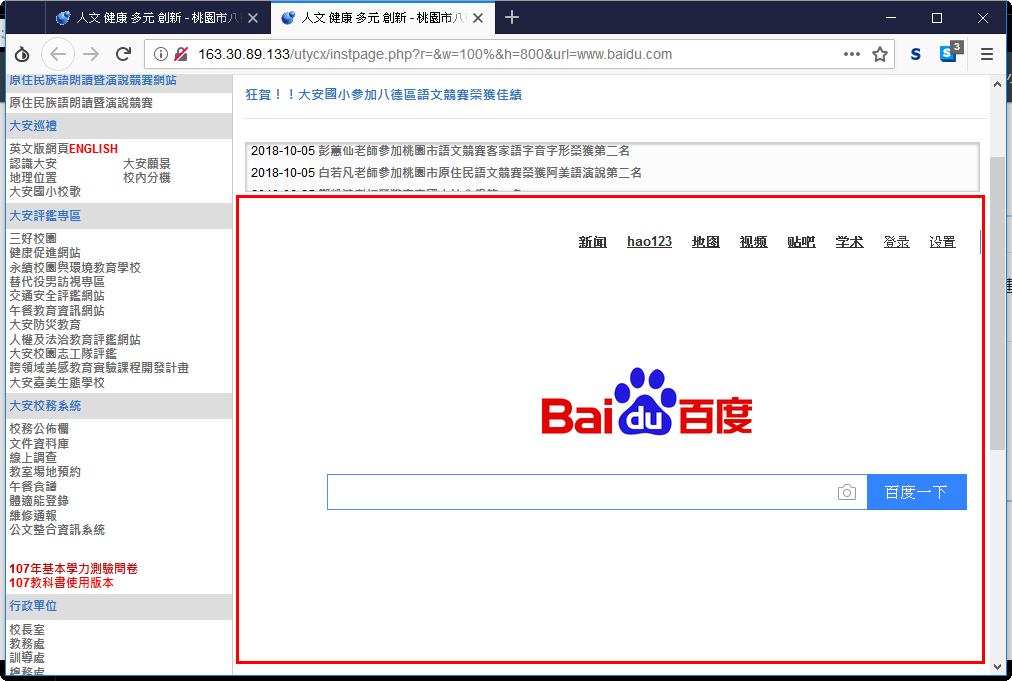Click the blue S extension icon
Image resolution: width=1012 pixels, height=681 pixels.
(915, 54)
